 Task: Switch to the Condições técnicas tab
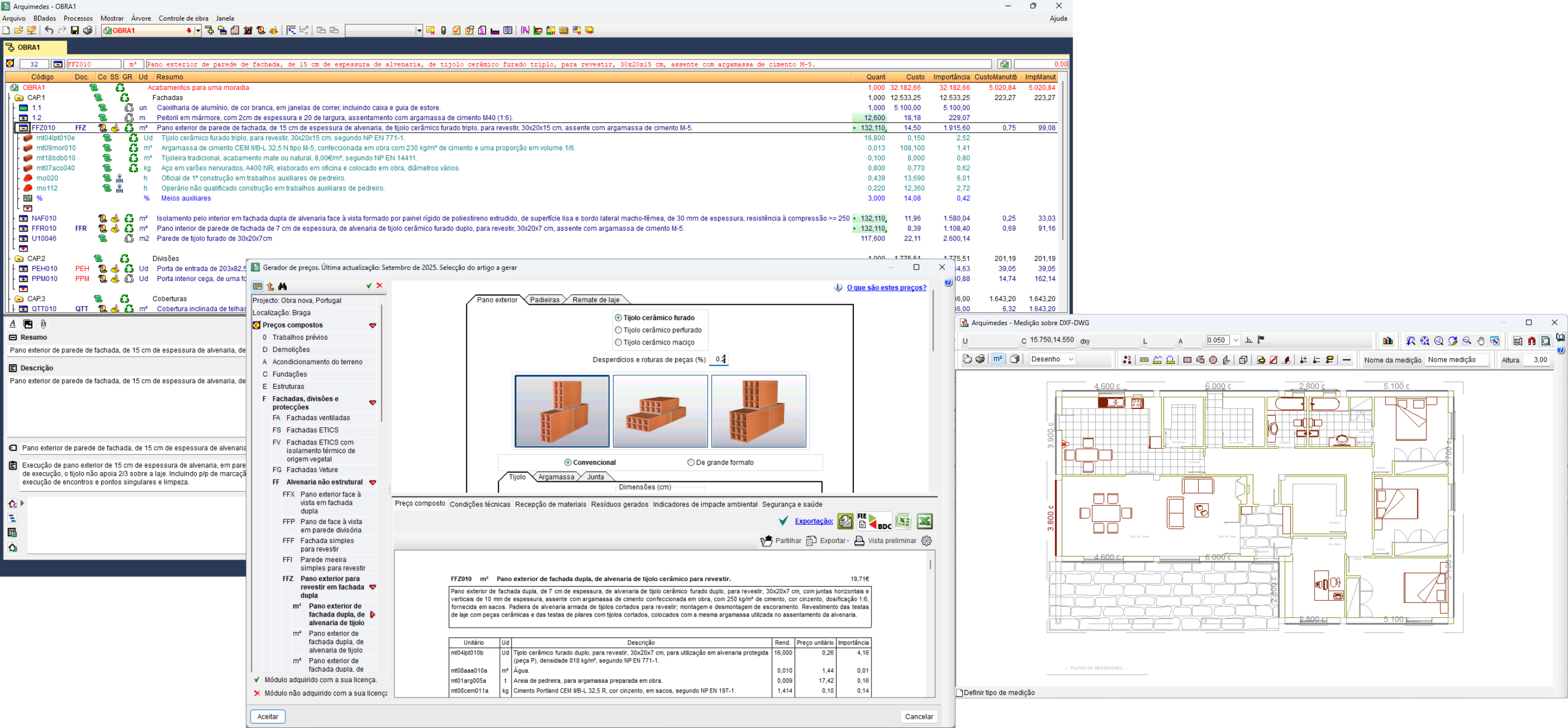click(480, 505)
